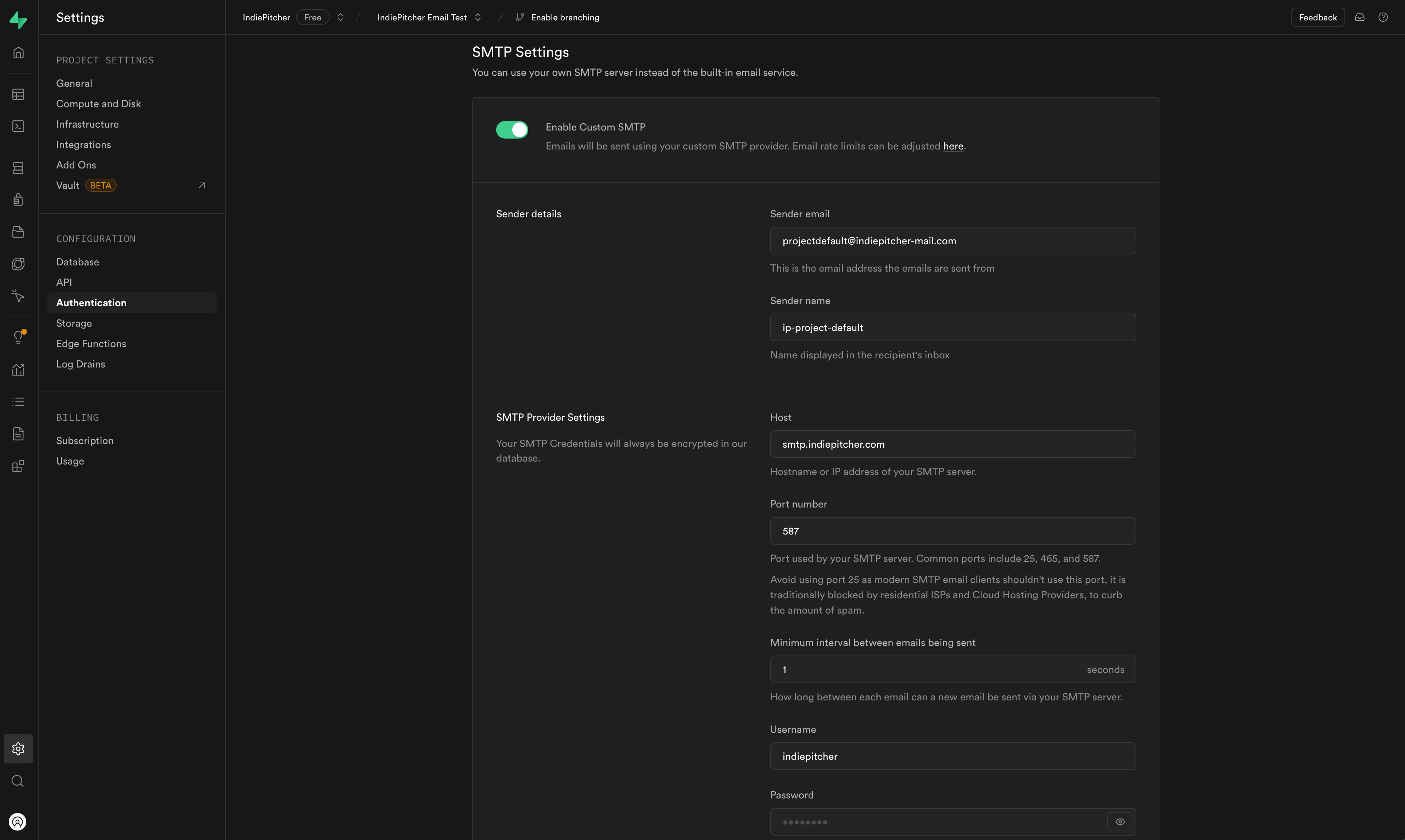Open the notifications inbox icon
The height and width of the screenshot is (840, 1405).
point(1360,17)
